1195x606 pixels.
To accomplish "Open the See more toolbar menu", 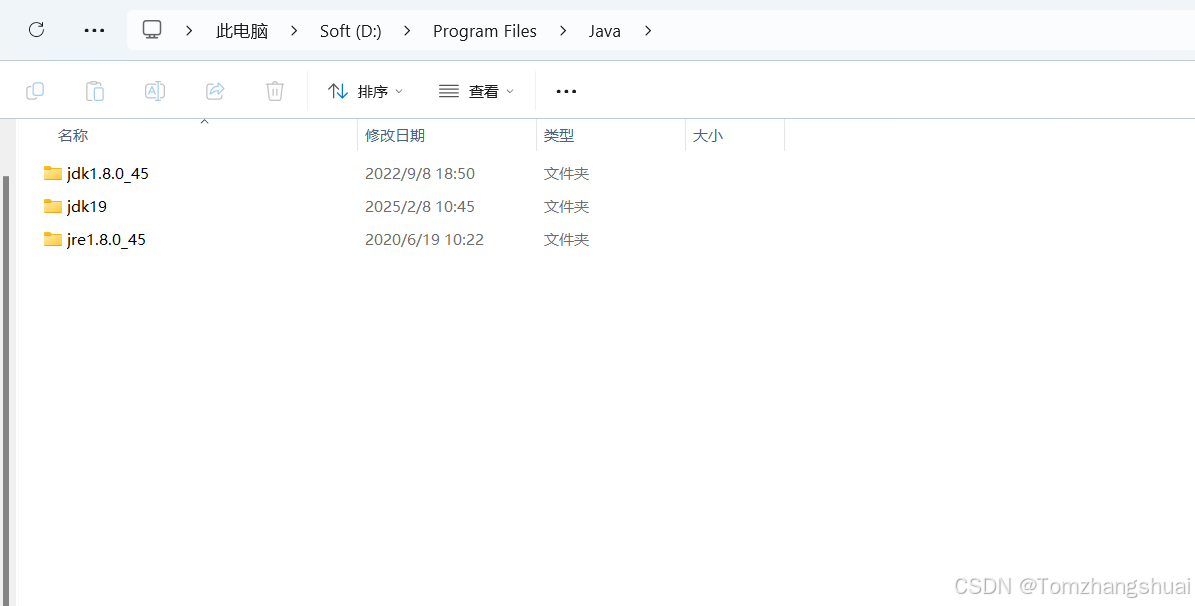I will point(566,91).
